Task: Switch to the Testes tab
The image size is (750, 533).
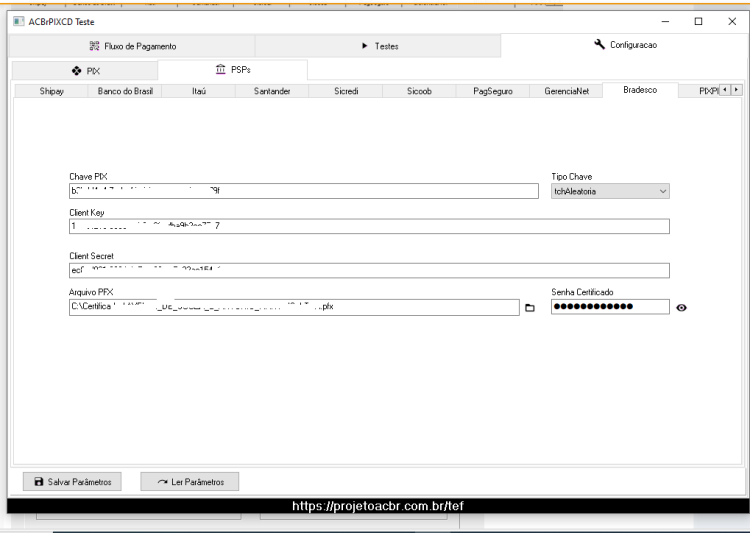Action: [378, 46]
